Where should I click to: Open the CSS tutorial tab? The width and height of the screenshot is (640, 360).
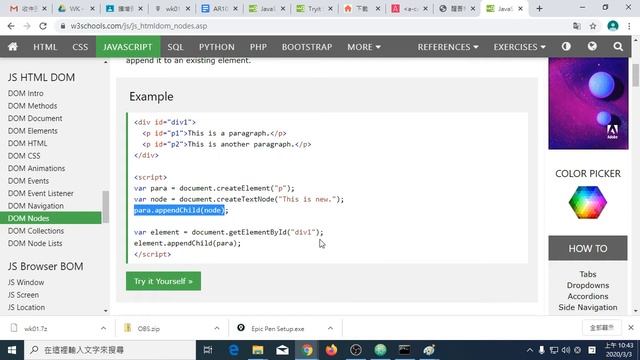coord(80,47)
